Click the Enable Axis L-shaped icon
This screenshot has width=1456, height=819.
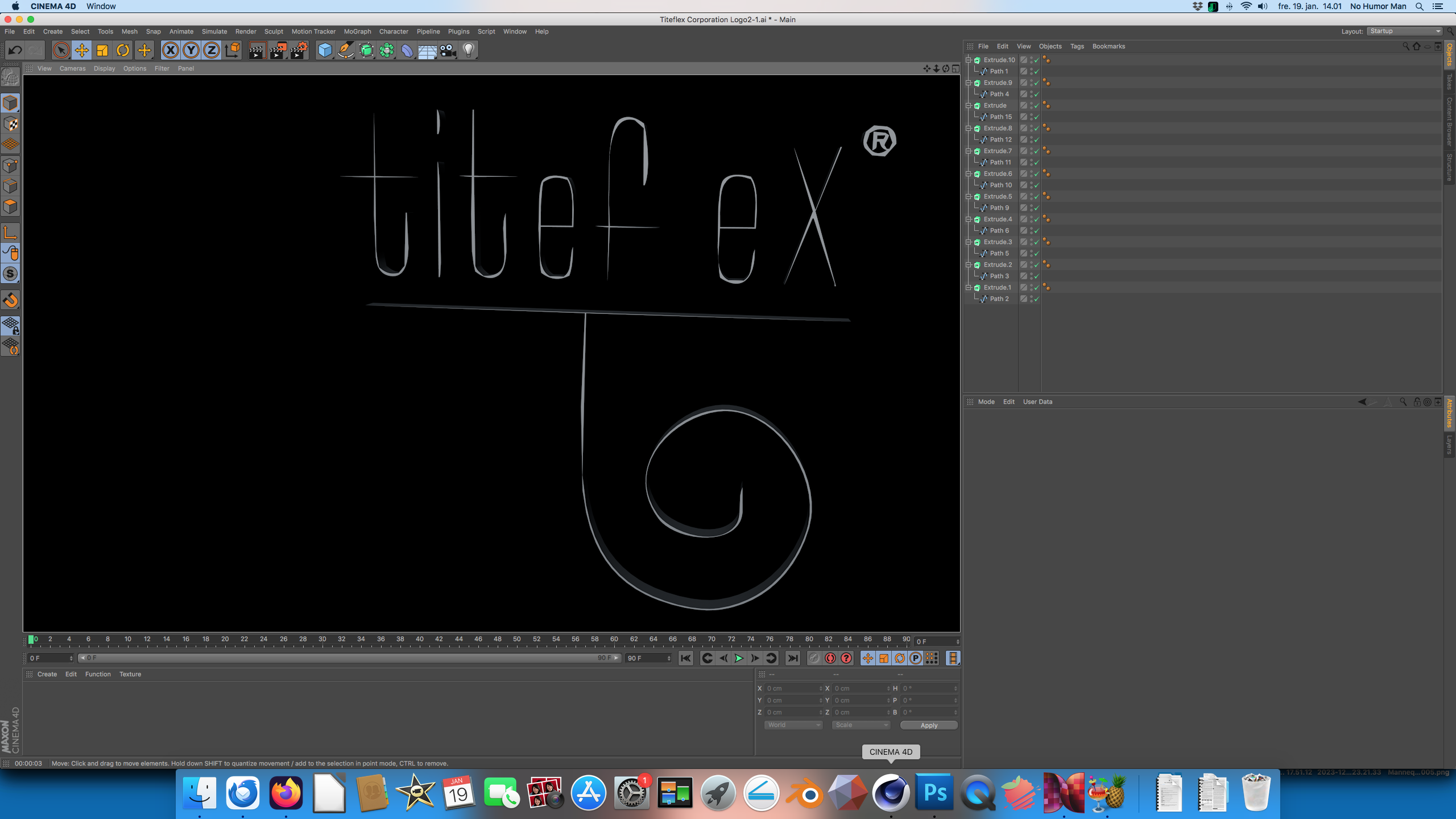(10, 232)
